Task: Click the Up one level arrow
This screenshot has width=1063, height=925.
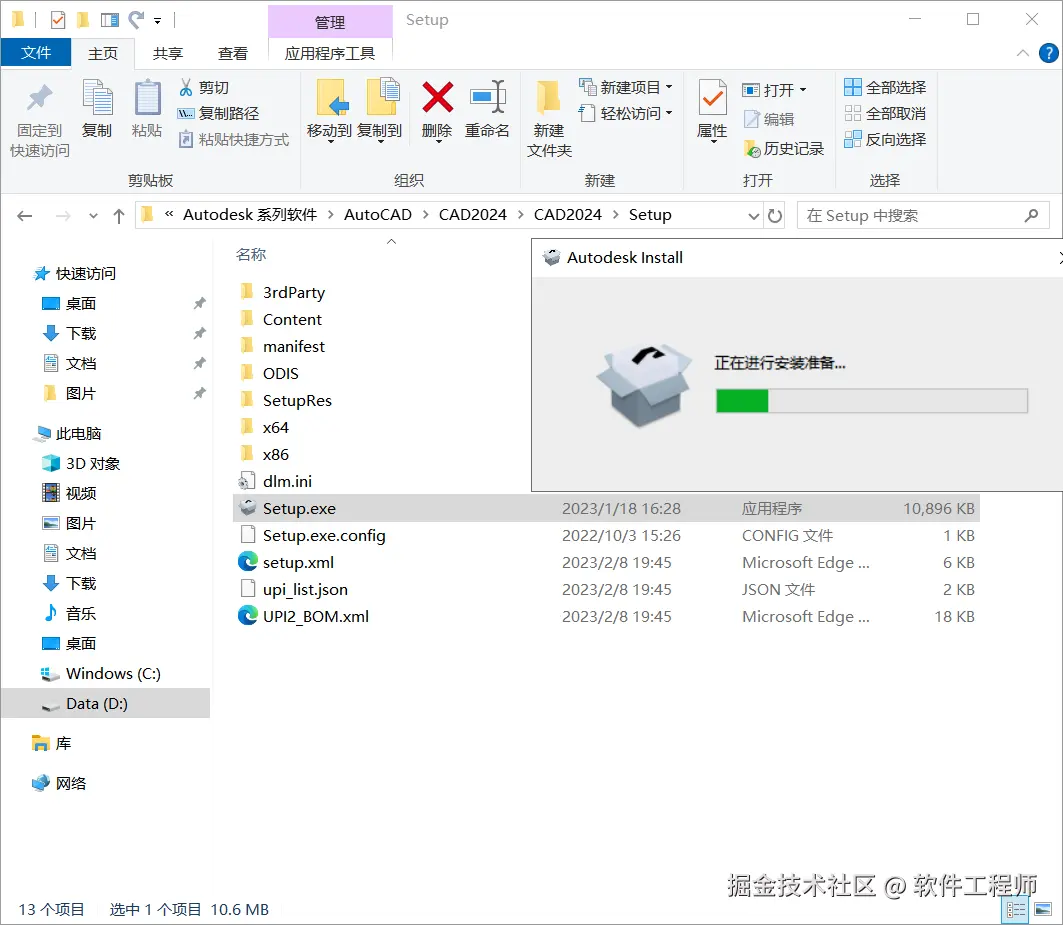Action: 119,216
